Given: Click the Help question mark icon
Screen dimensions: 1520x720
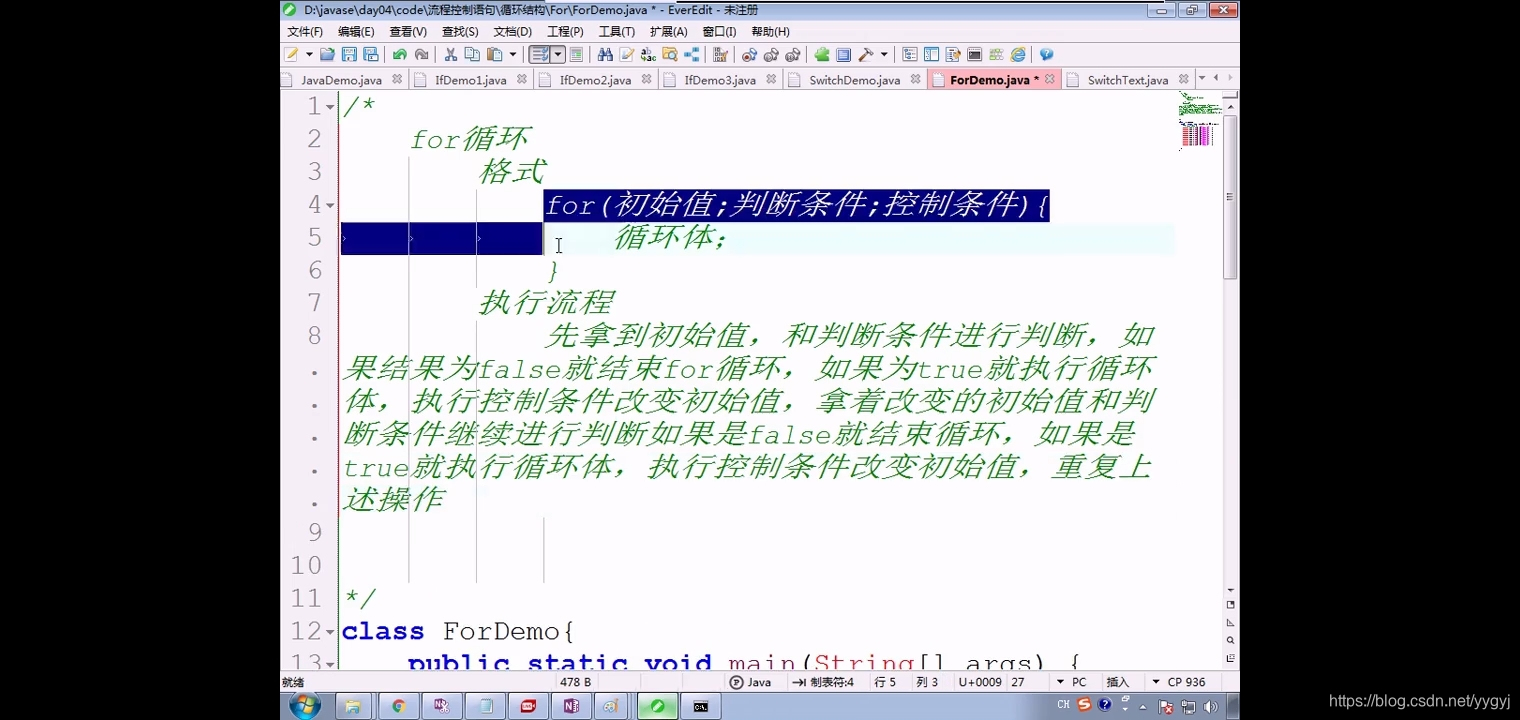Looking at the screenshot, I should coord(1046,55).
